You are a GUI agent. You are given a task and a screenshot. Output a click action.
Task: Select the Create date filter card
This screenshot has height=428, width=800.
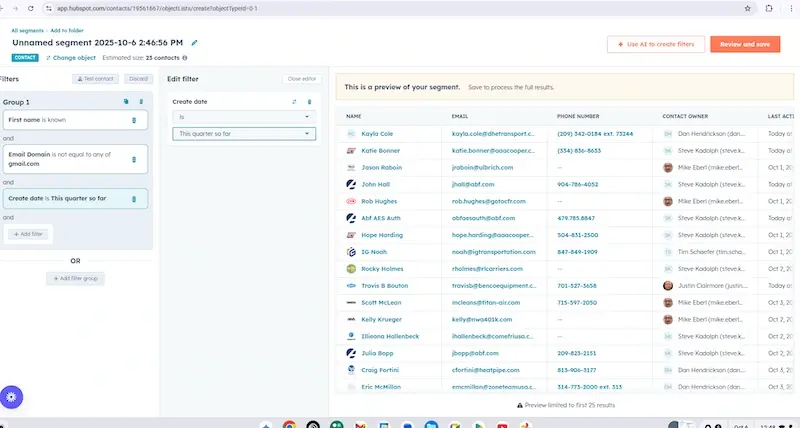pos(75,198)
